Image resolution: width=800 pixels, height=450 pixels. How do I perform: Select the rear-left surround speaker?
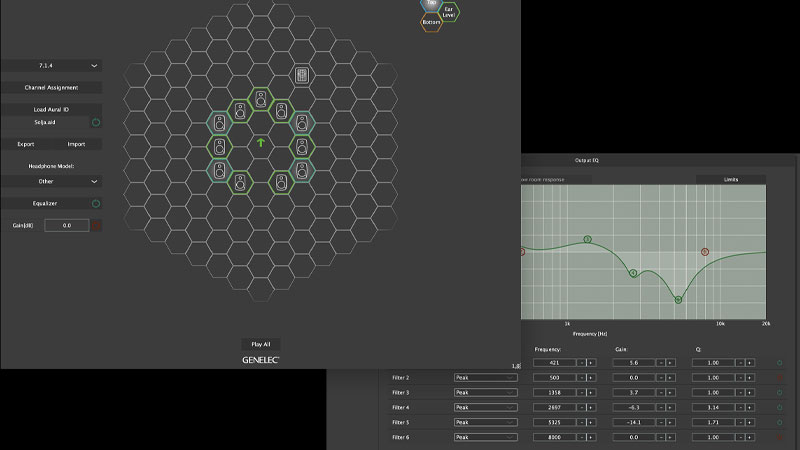[240, 183]
